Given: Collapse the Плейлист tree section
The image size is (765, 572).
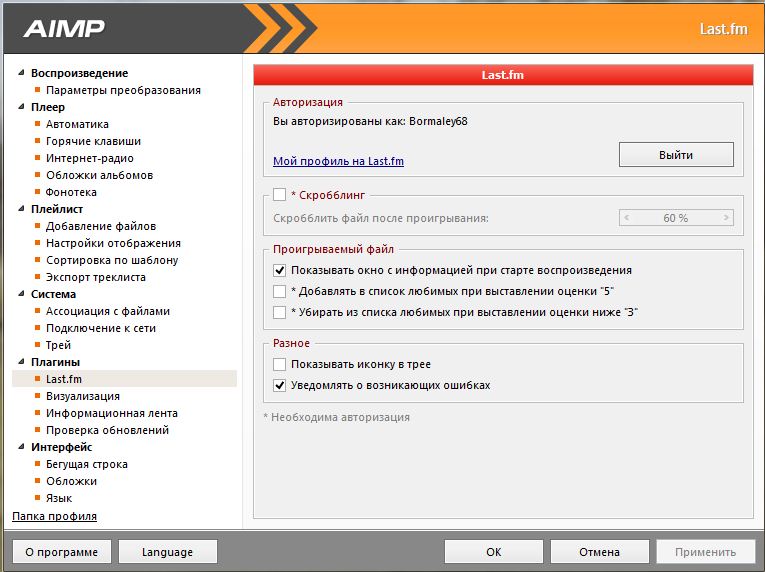Looking at the screenshot, I should (21, 208).
